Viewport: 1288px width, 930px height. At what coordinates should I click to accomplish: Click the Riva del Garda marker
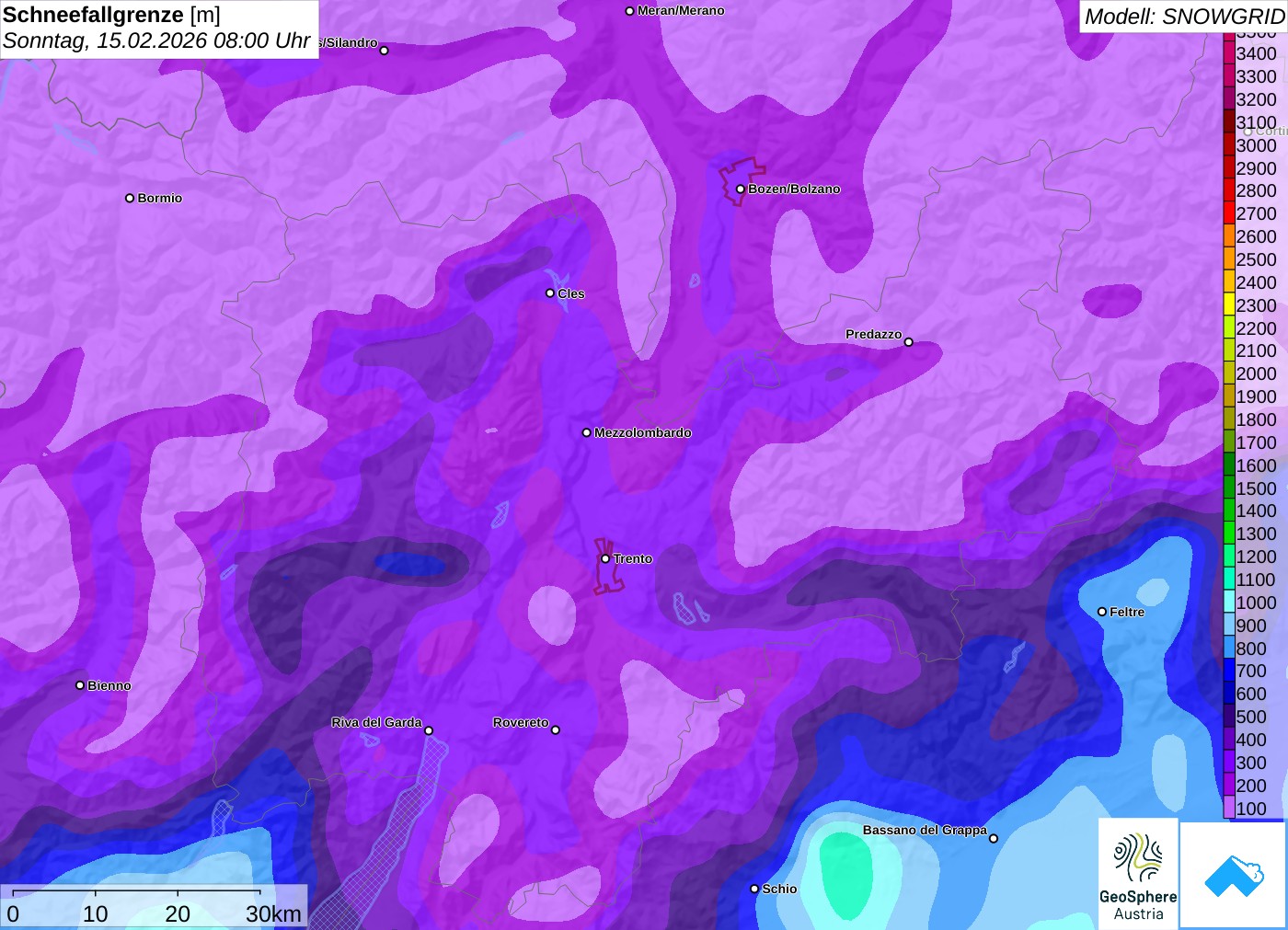point(429,730)
